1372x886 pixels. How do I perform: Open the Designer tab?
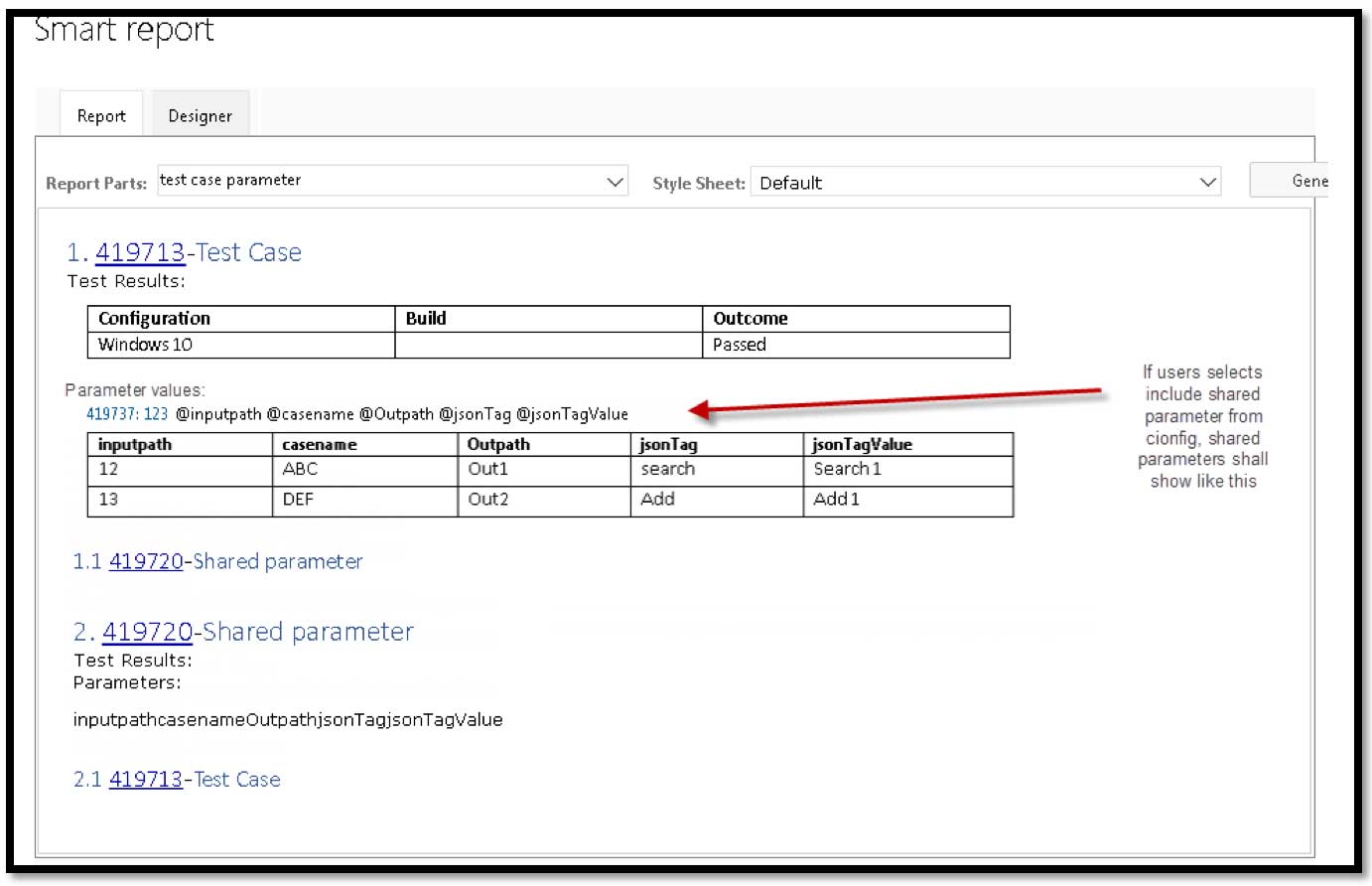200,115
